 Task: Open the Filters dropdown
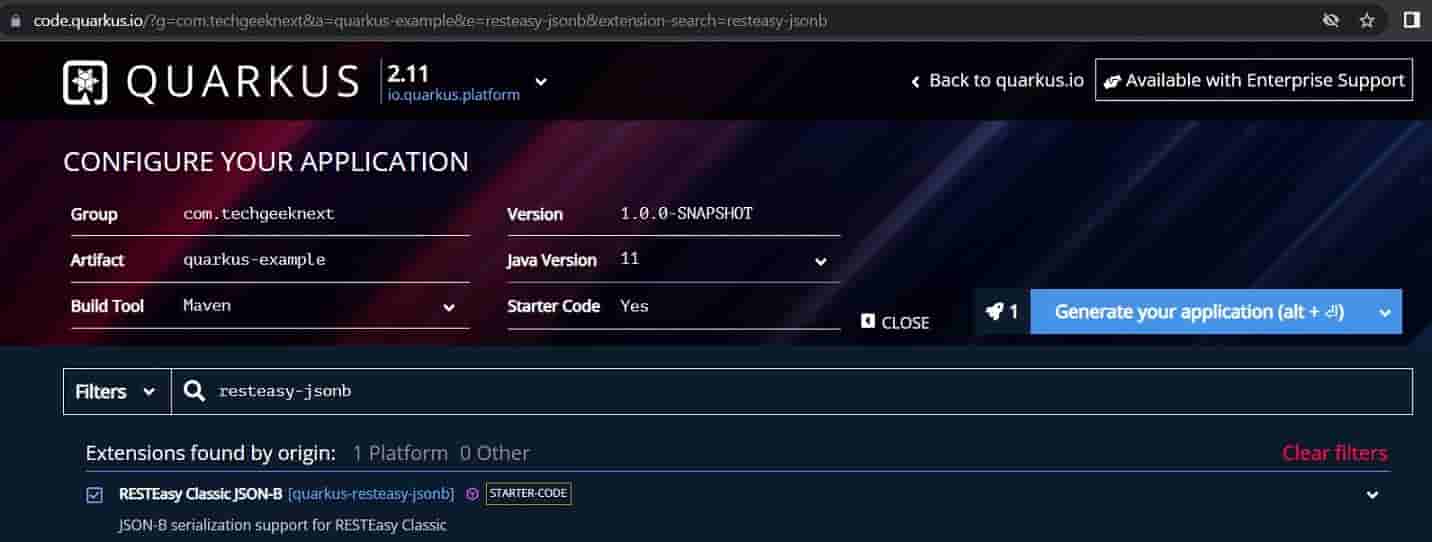(116, 391)
